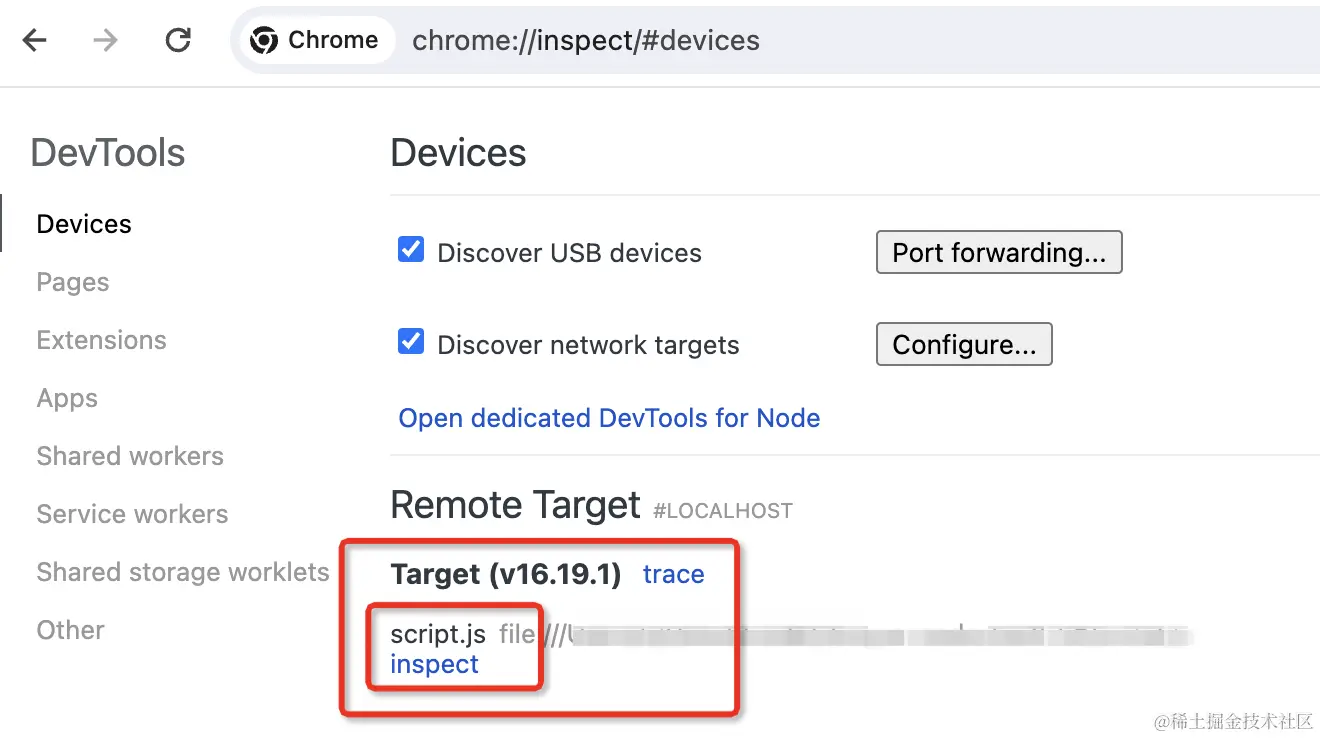Open dedicated DevTools for Node
This screenshot has height=738, width=1320.
pos(609,418)
